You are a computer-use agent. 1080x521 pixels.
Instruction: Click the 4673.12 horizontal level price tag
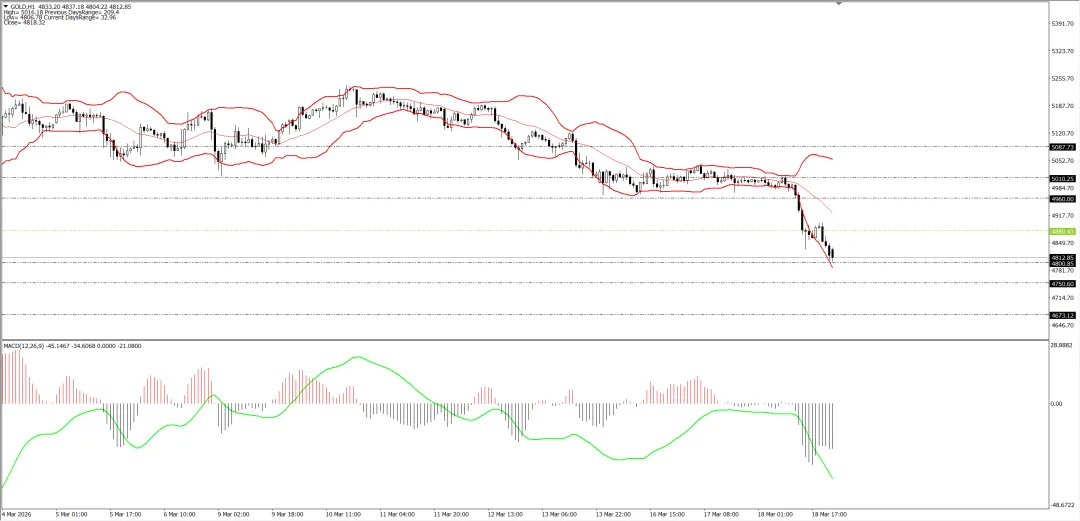pos(1063,315)
